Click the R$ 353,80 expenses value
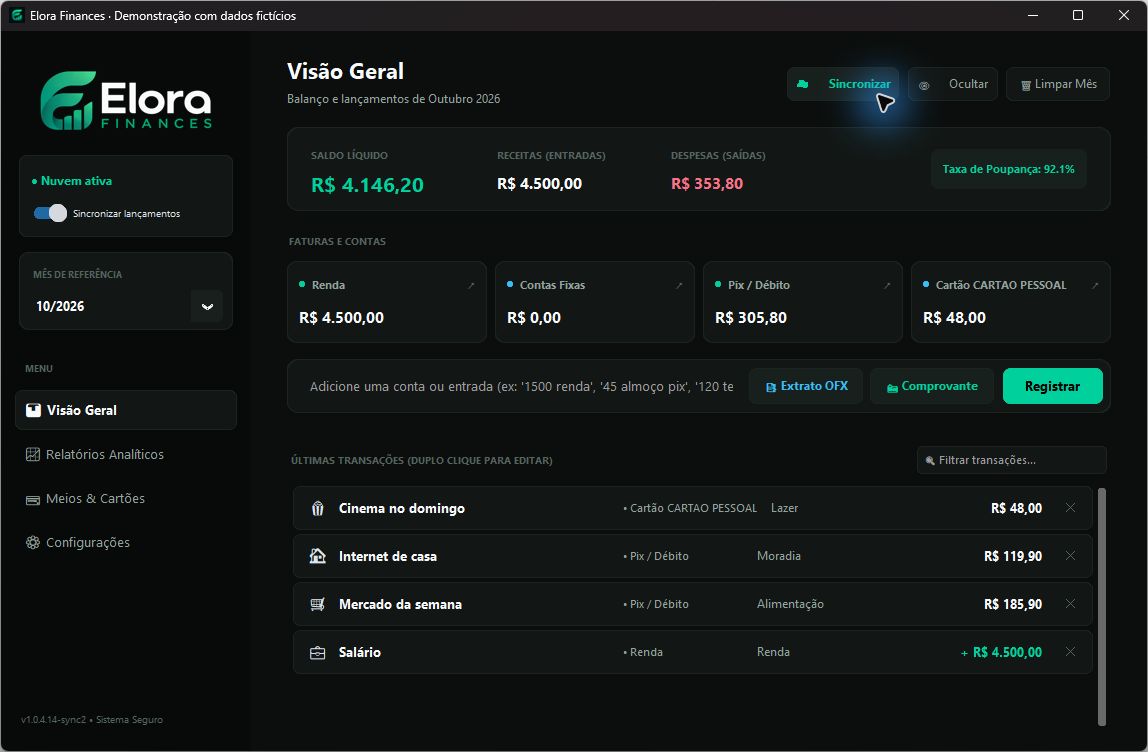 pos(707,184)
